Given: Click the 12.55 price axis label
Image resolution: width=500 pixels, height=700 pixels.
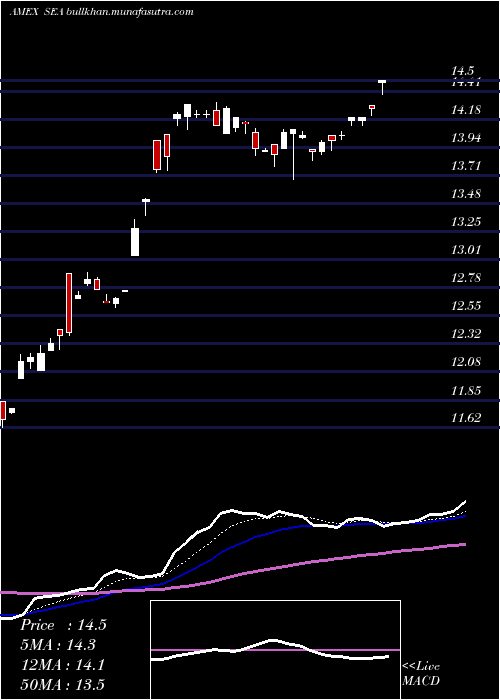Looking at the screenshot, I should [x=466, y=306].
